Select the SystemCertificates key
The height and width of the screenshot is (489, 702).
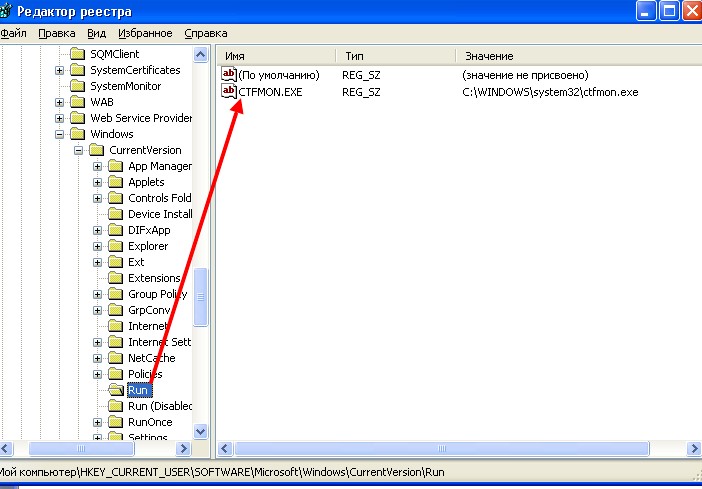pos(135,70)
